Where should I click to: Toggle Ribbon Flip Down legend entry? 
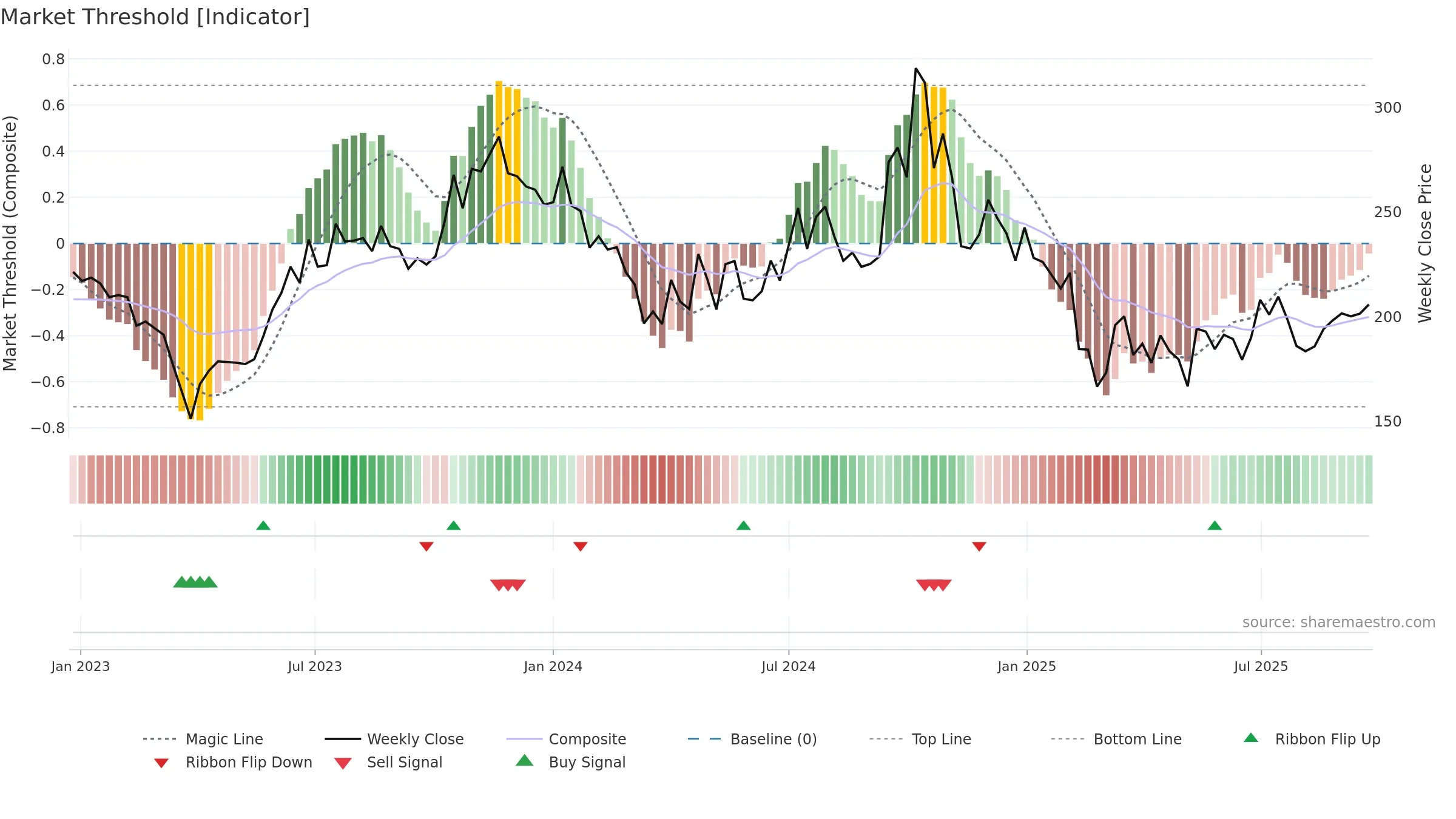(x=233, y=763)
